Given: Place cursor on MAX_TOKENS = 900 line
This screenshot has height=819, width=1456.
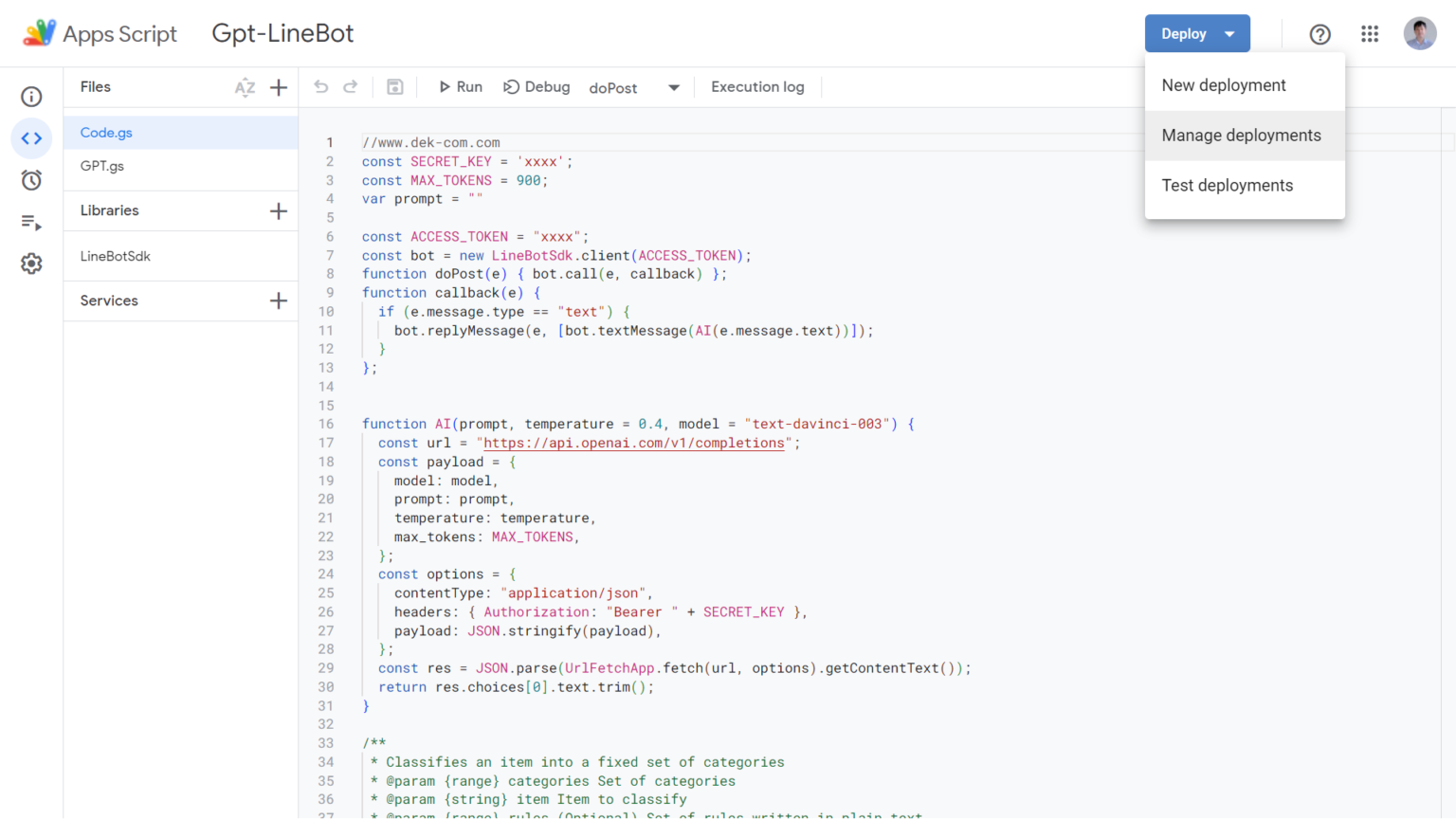Looking at the screenshot, I should click(x=455, y=180).
